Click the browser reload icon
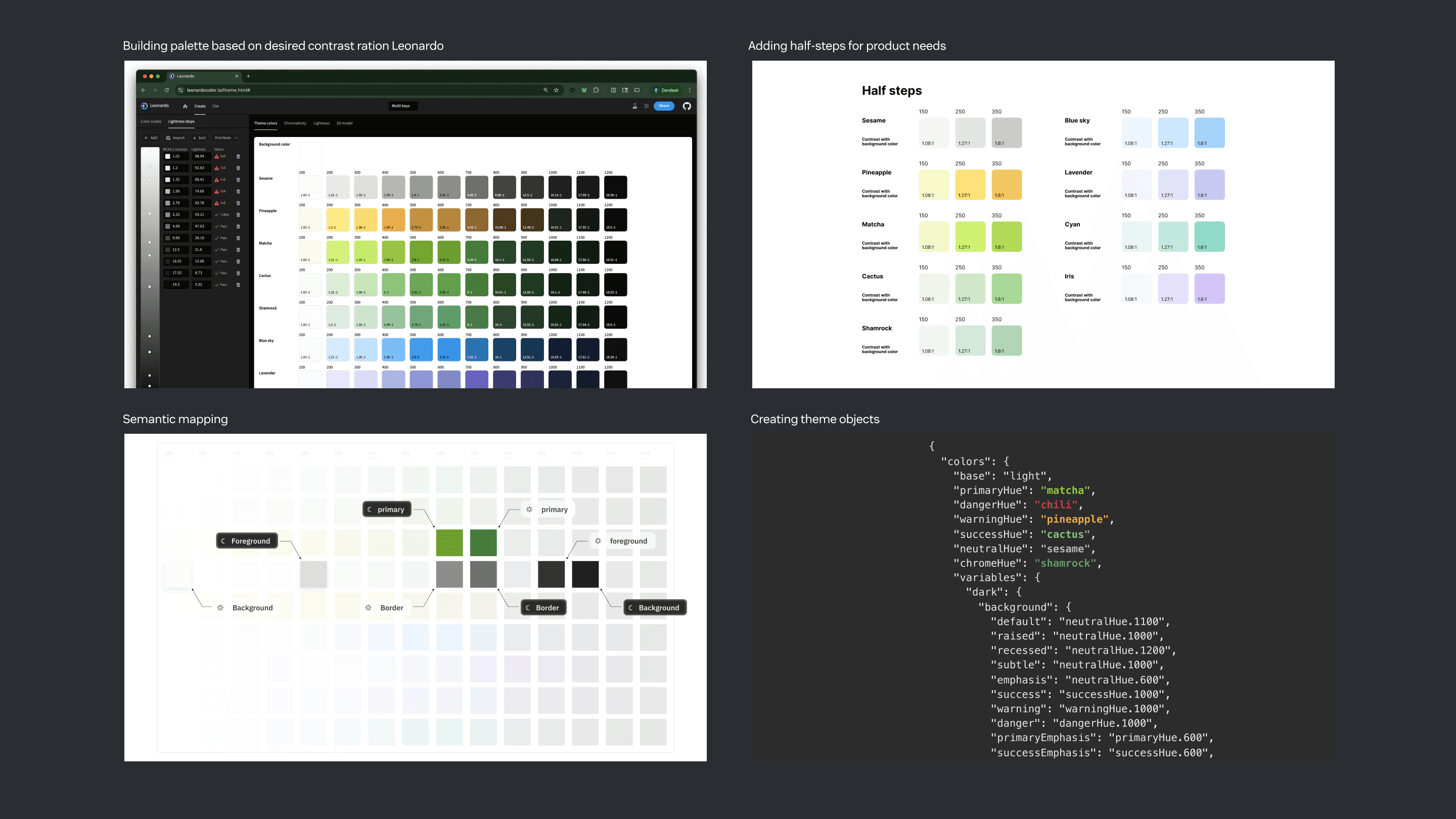This screenshot has height=819, width=1456. pos(167,90)
